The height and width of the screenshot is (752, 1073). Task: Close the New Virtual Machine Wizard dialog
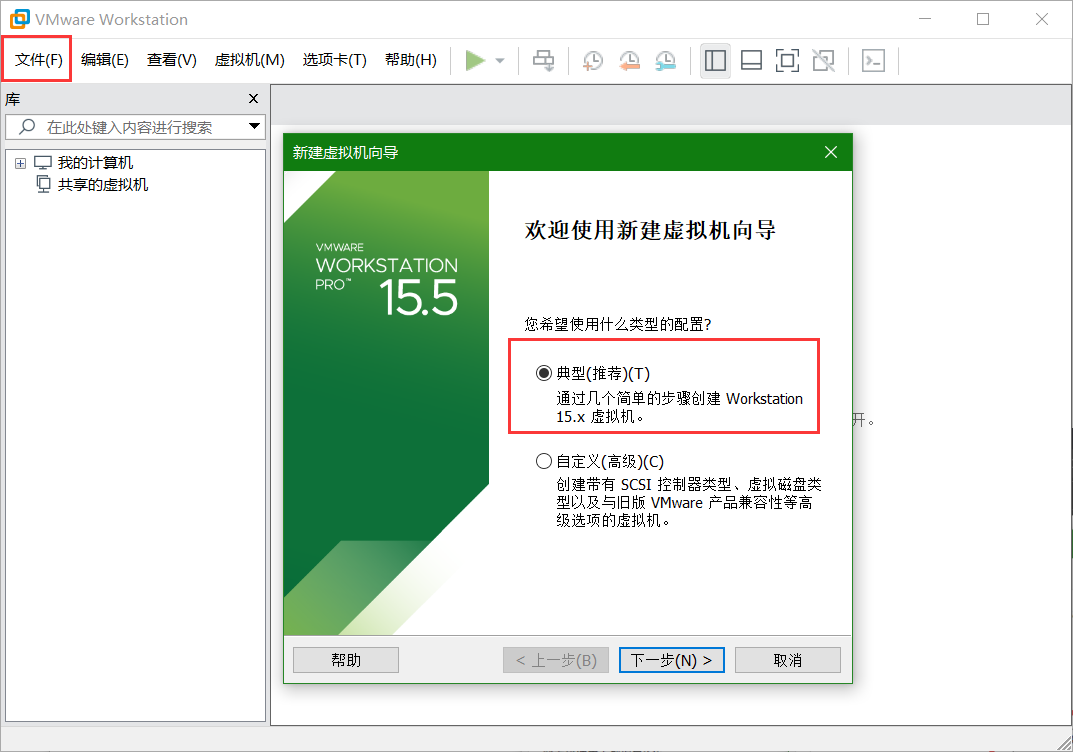[831, 152]
